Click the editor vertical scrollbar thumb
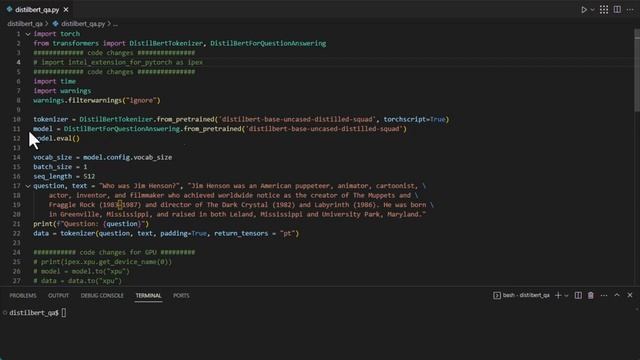 [637, 70]
